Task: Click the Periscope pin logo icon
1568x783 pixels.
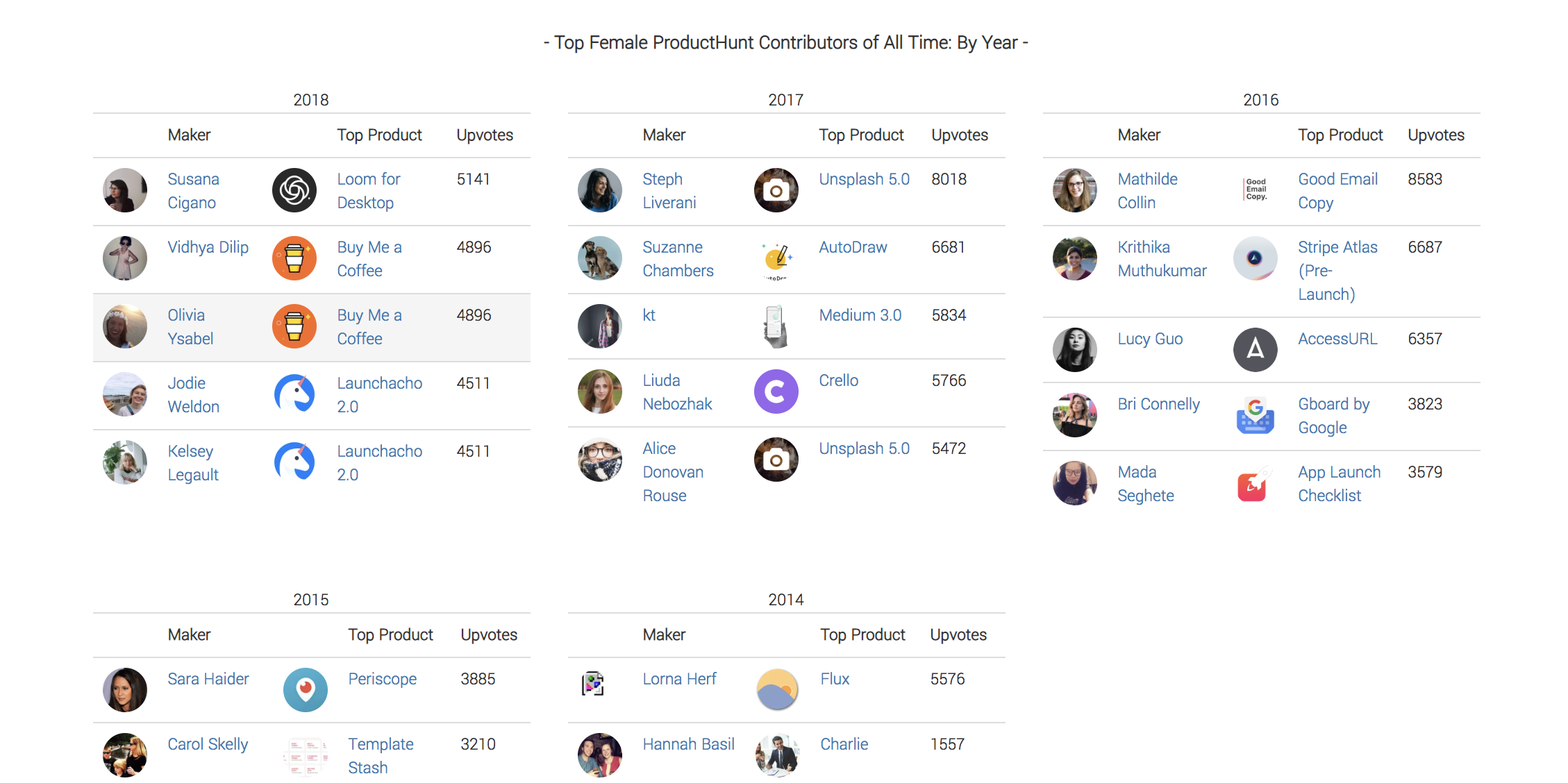Action: (x=306, y=690)
